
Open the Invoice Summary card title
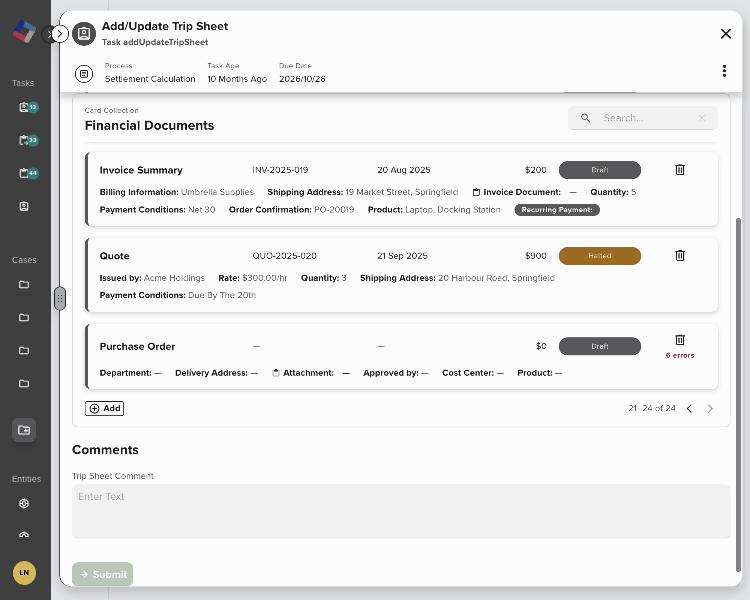pos(141,170)
